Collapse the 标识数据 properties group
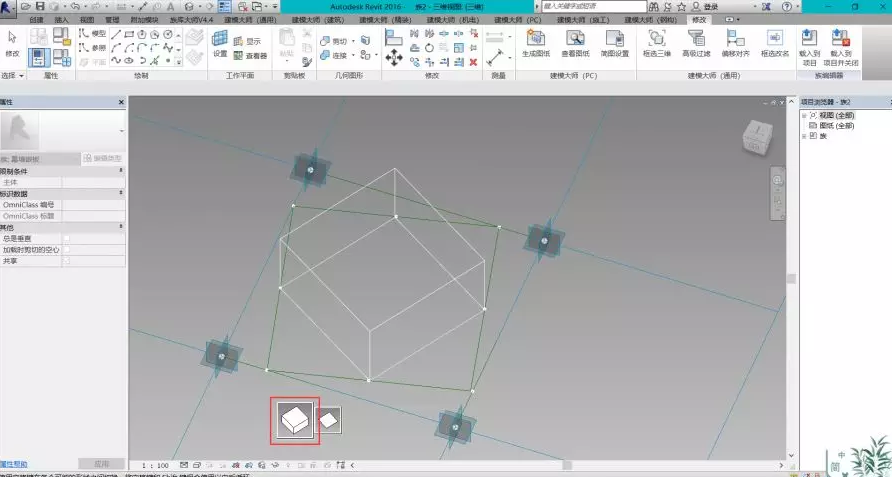The height and width of the screenshot is (477, 892). (121, 194)
